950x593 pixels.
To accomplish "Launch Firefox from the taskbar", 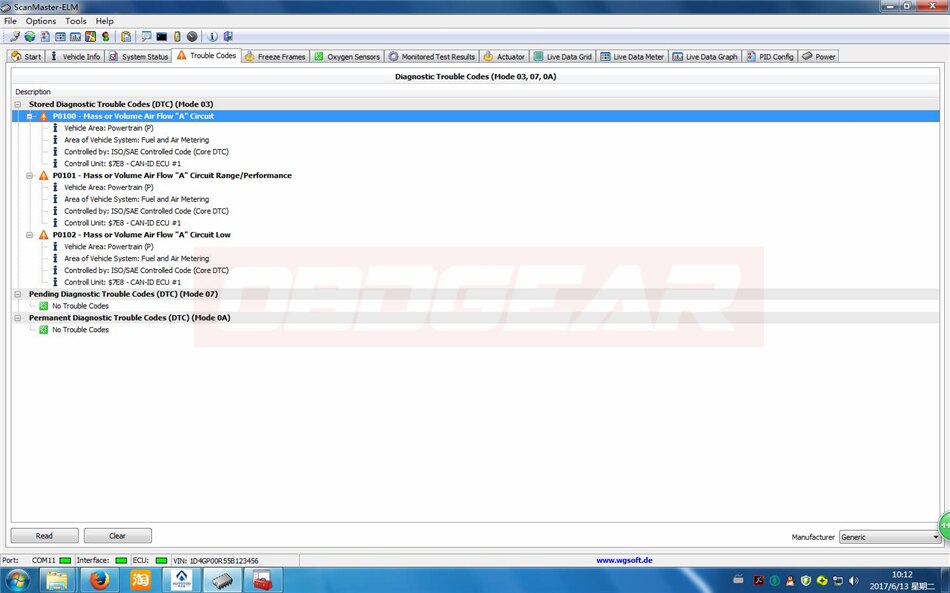I will click(99, 580).
